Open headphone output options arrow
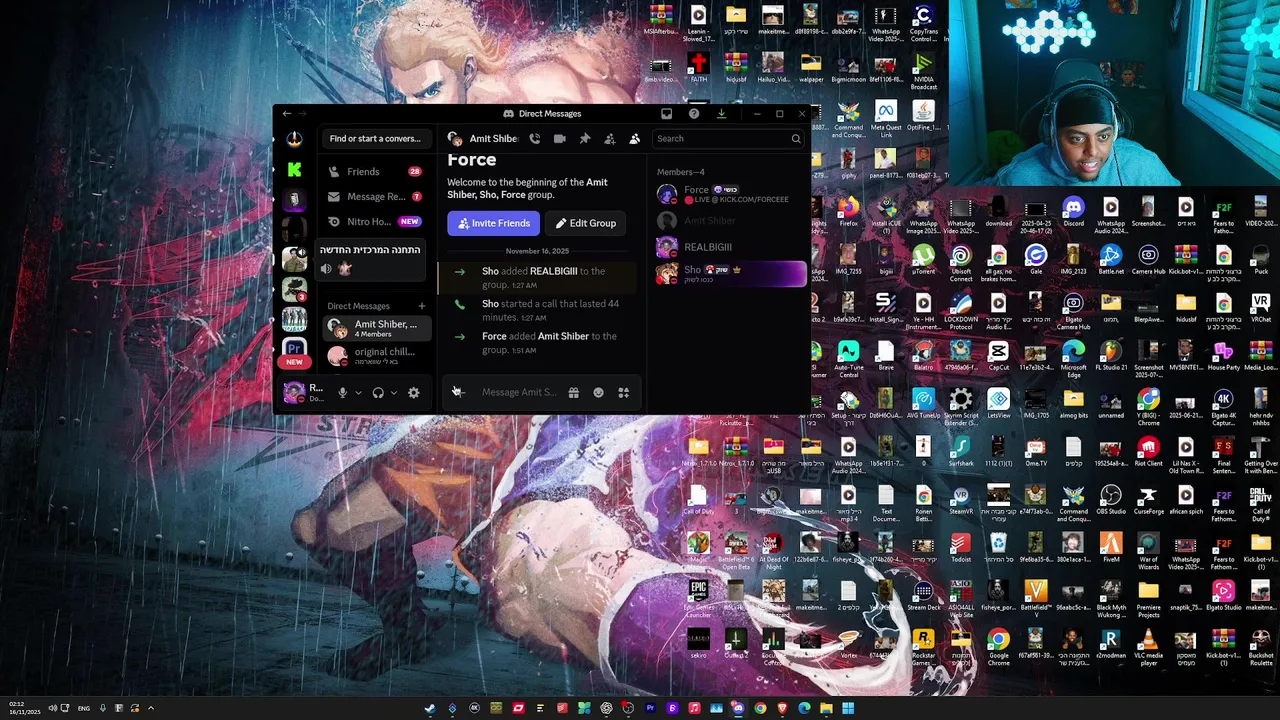Screen dimensions: 1280x720 tap(394, 393)
